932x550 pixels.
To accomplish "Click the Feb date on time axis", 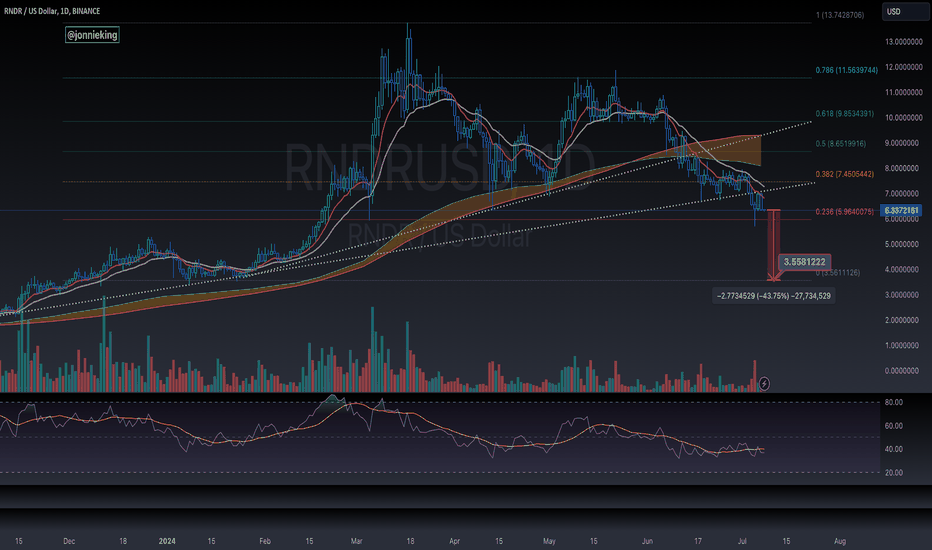I will pyautogui.click(x=265, y=541).
